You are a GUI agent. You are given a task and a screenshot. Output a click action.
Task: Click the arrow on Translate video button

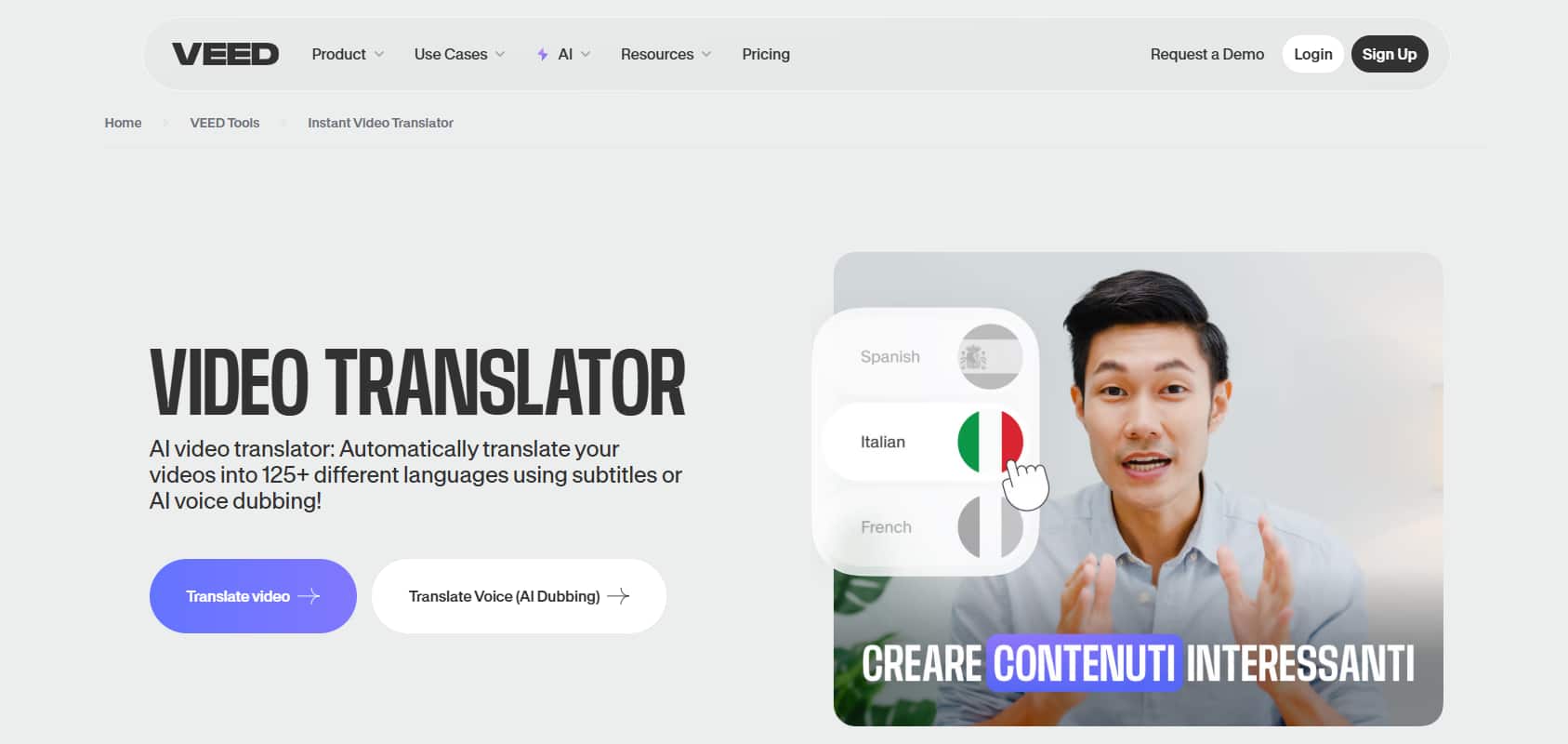(x=309, y=596)
